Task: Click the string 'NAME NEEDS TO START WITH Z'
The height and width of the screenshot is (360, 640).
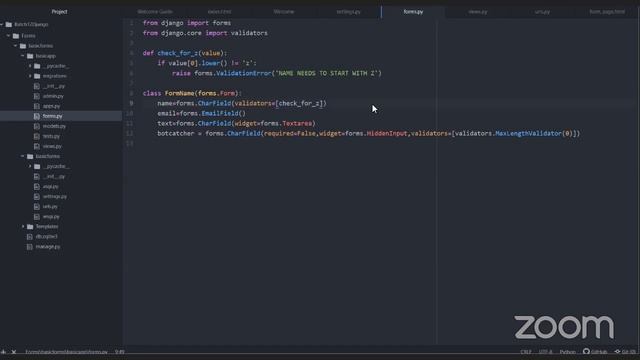Action: 327,73
